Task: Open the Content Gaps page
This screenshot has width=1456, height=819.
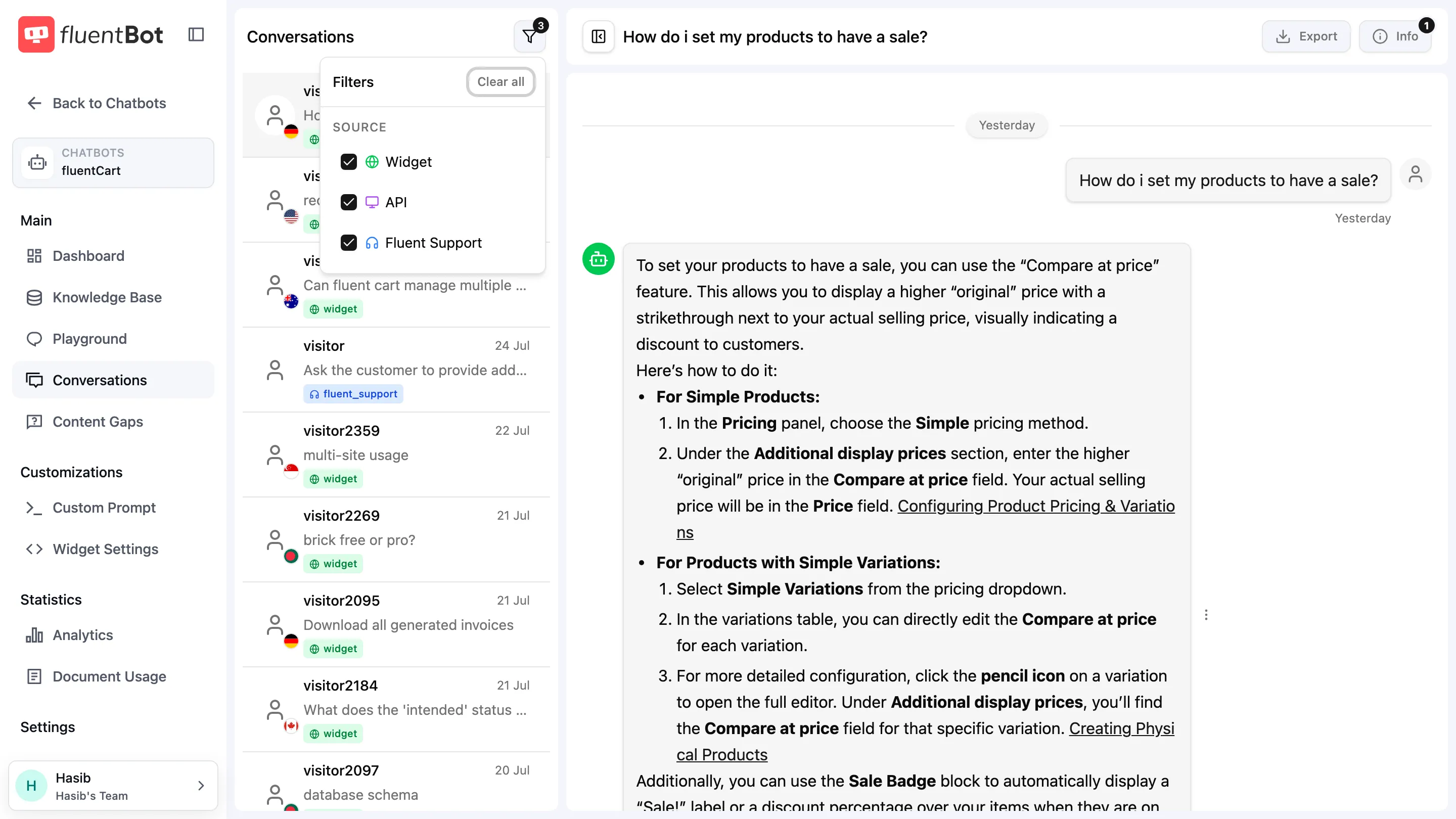Action: (113, 422)
